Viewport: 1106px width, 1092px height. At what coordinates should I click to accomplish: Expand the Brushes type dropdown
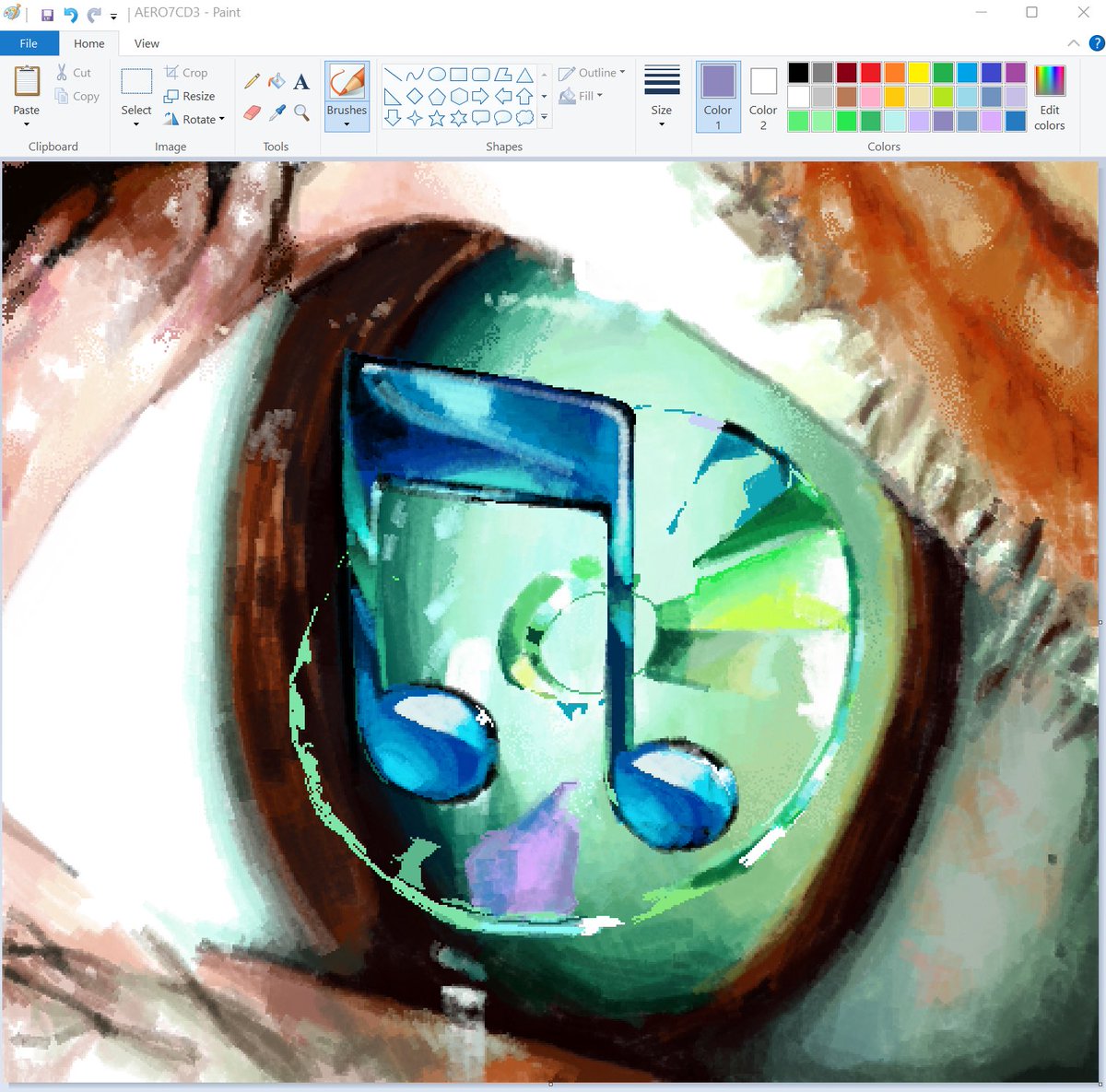coord(347,124)
